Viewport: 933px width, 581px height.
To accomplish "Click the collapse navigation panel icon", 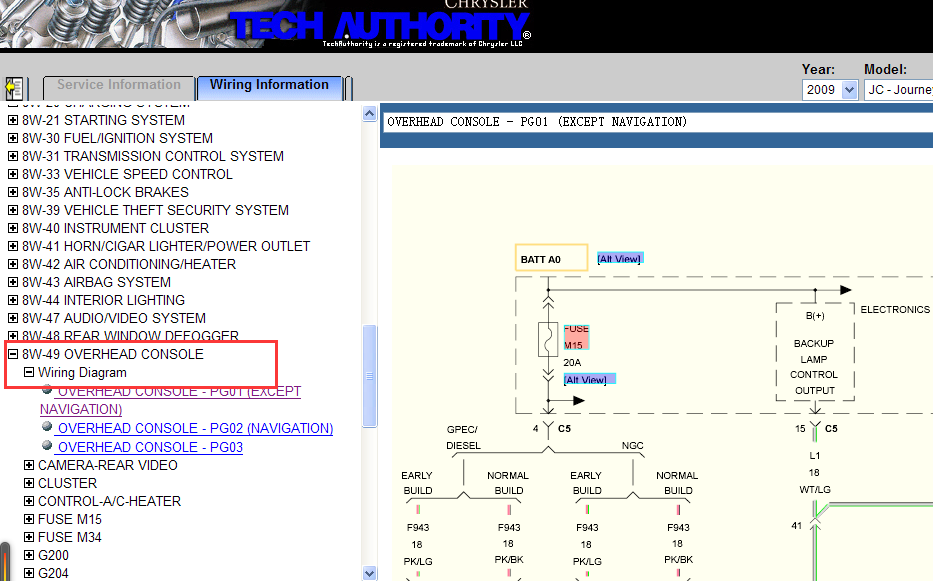I will pyautogui.click(x=14, y=88).
